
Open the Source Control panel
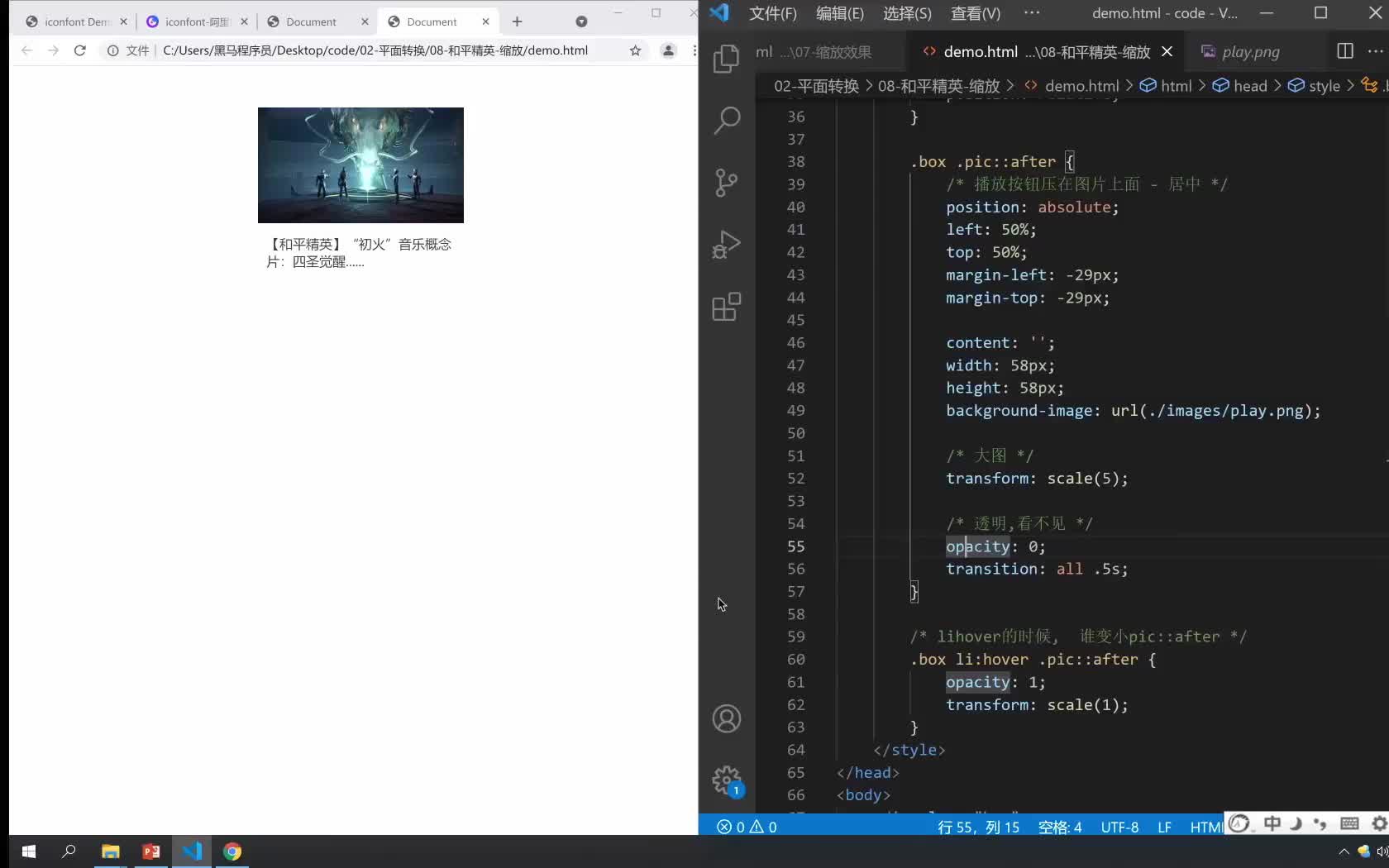pyautogui.click(x=726, y=183)
